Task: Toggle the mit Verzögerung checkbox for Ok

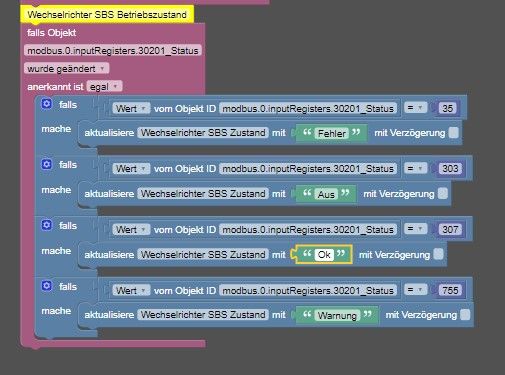Action: (439, 254)
